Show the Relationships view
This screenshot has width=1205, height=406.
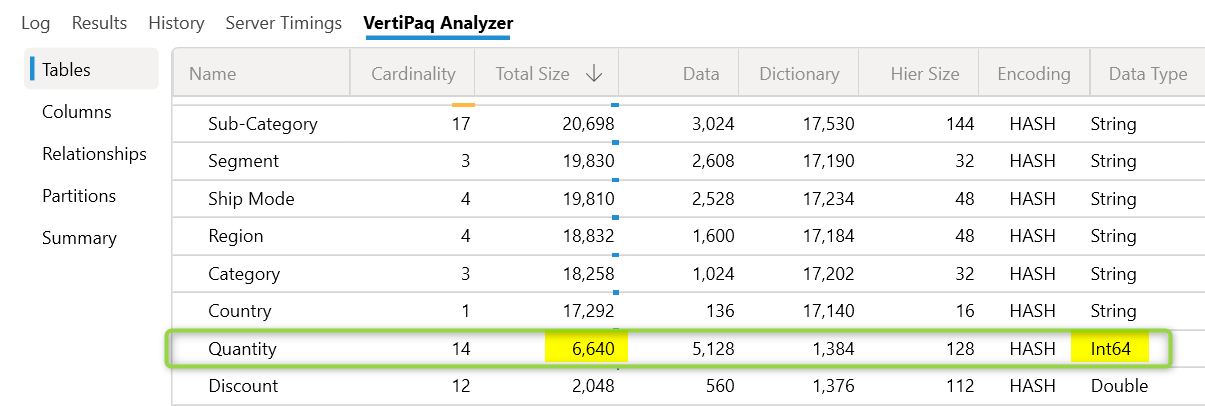point(94,154)
